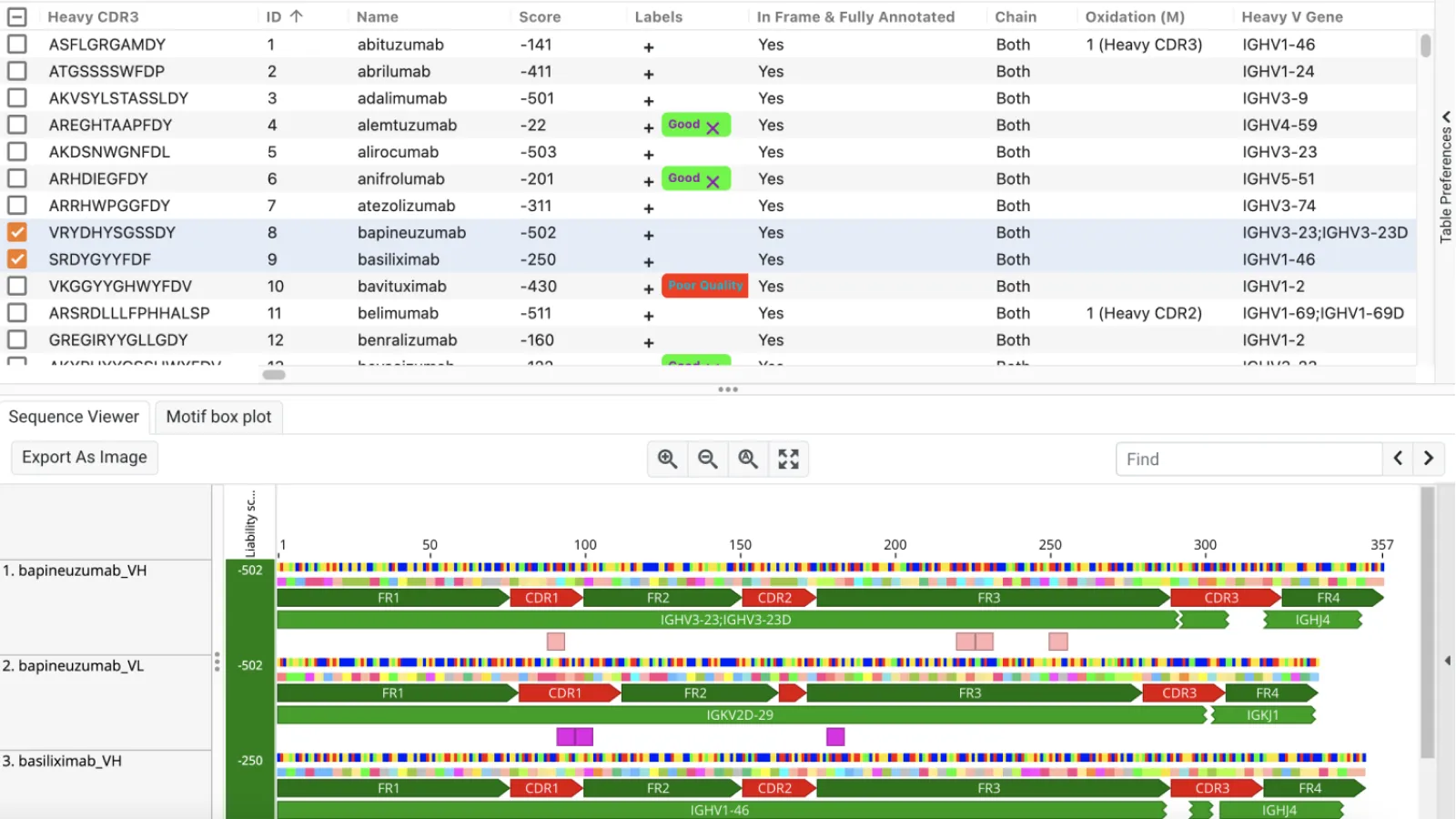Expand the collapsed panel beside sequence viewer
The width and height of the screenshot is (1456, 819).
click(x=1447, y=661)
